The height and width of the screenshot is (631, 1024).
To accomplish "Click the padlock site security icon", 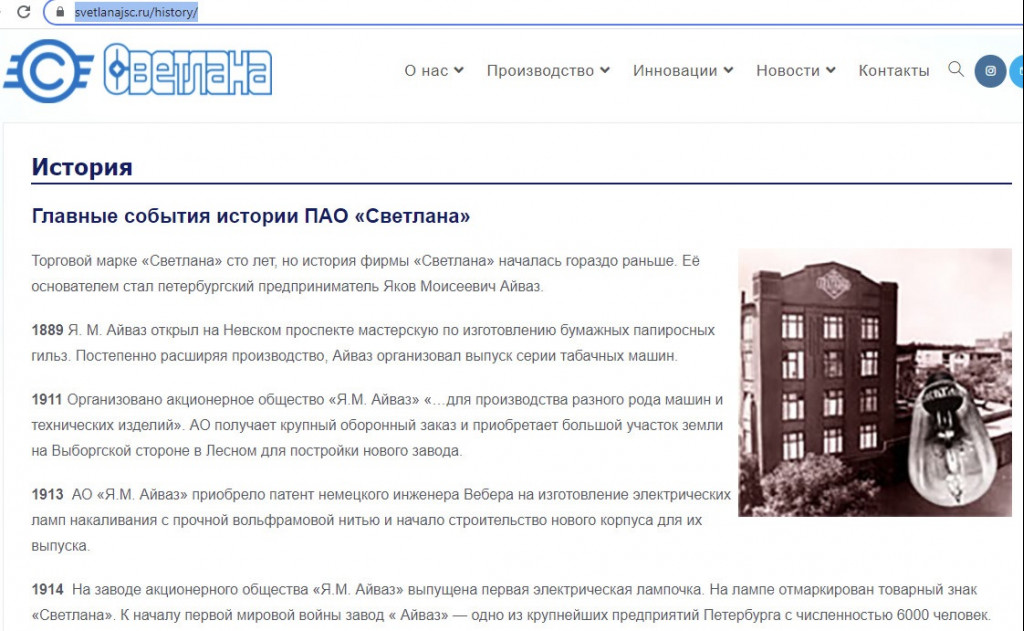I will (x=60, y=12).
